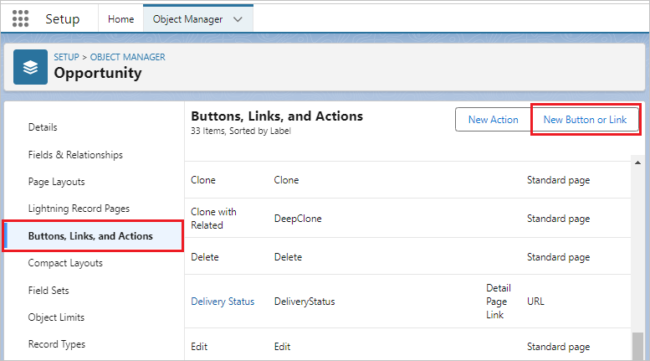Click the DeliveryStatus name cell
This screenshot has height=361, width=650.
(x=304, y=301)
